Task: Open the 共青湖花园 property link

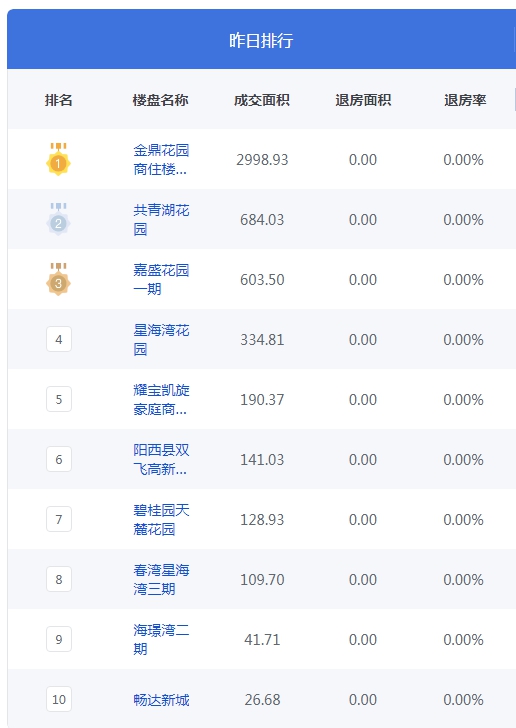Action: tap(161, 220)
